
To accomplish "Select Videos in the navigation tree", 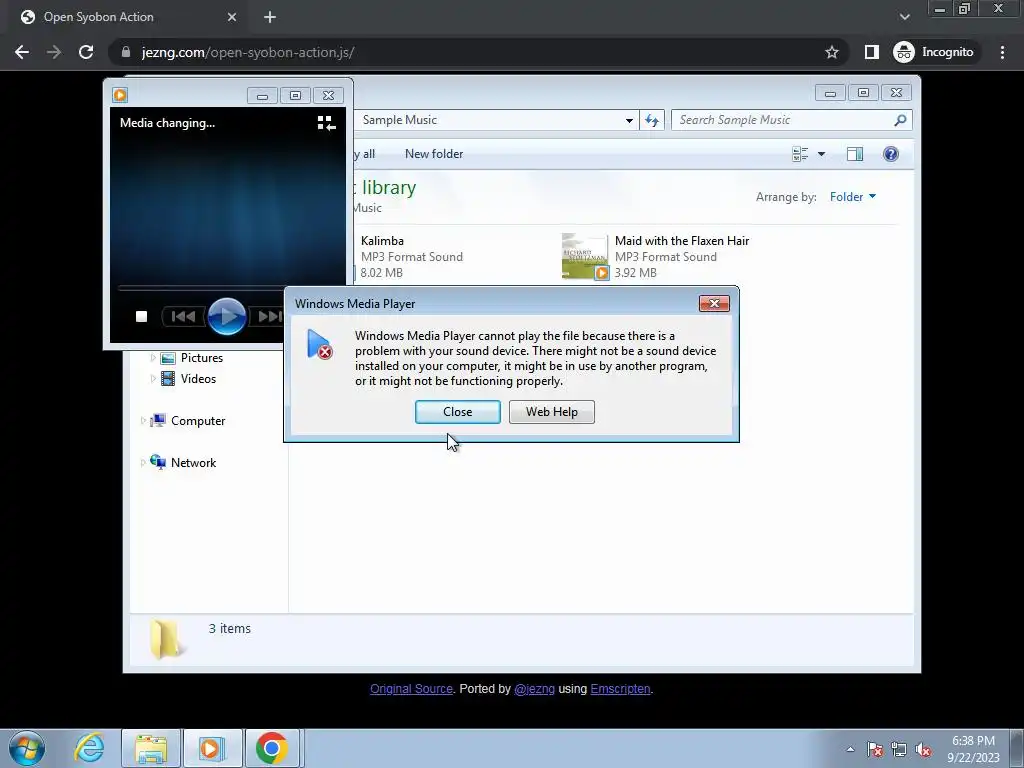I will click(x=198, y=379).
